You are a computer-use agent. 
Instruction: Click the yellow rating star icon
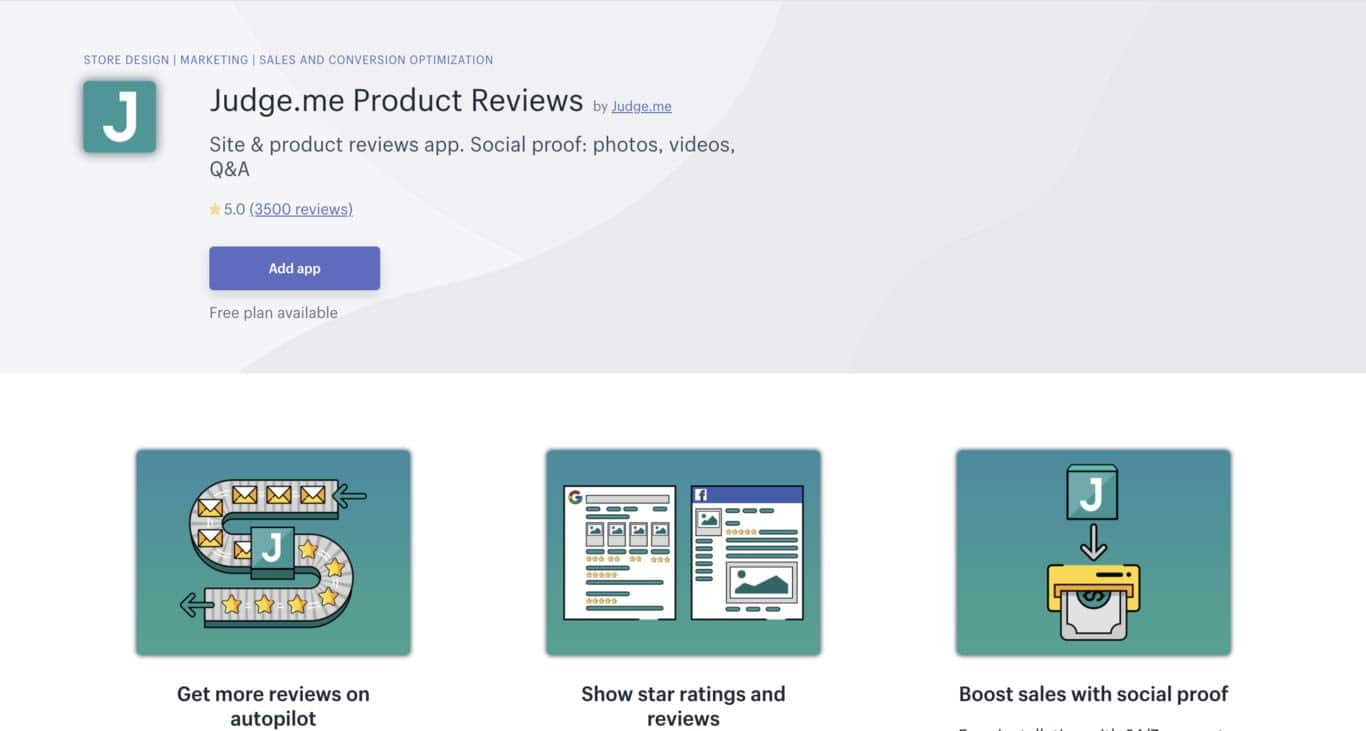215,209
